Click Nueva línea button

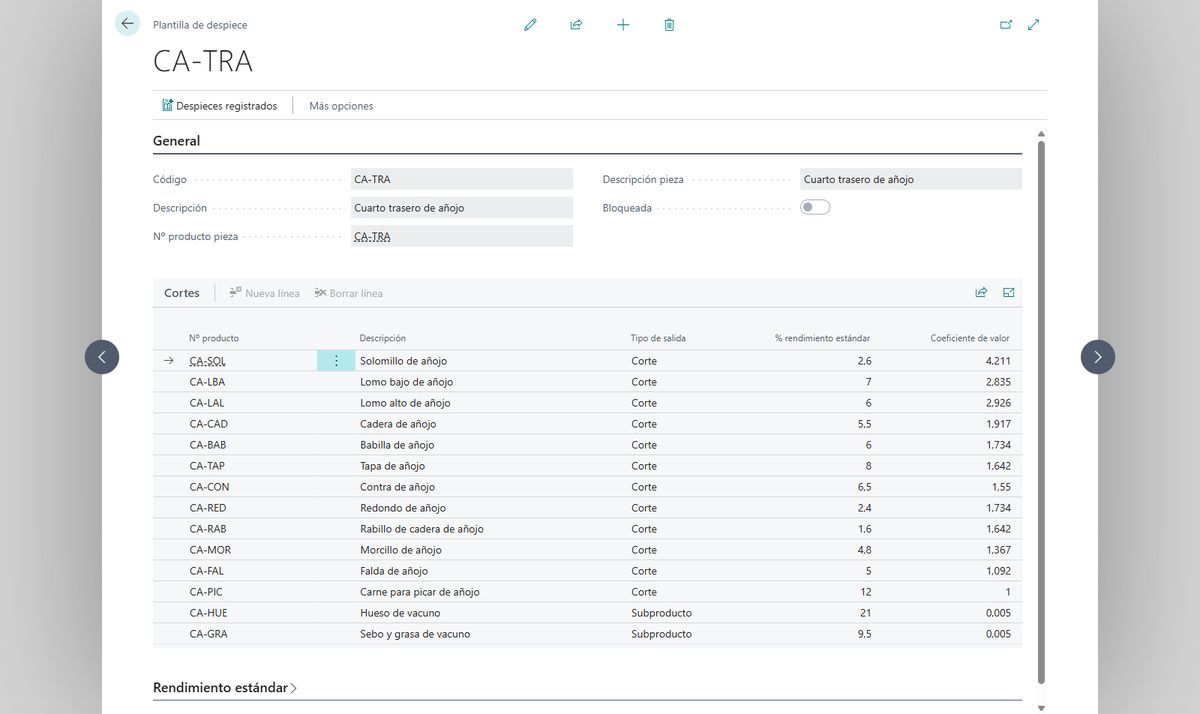[x=264, y=293]
